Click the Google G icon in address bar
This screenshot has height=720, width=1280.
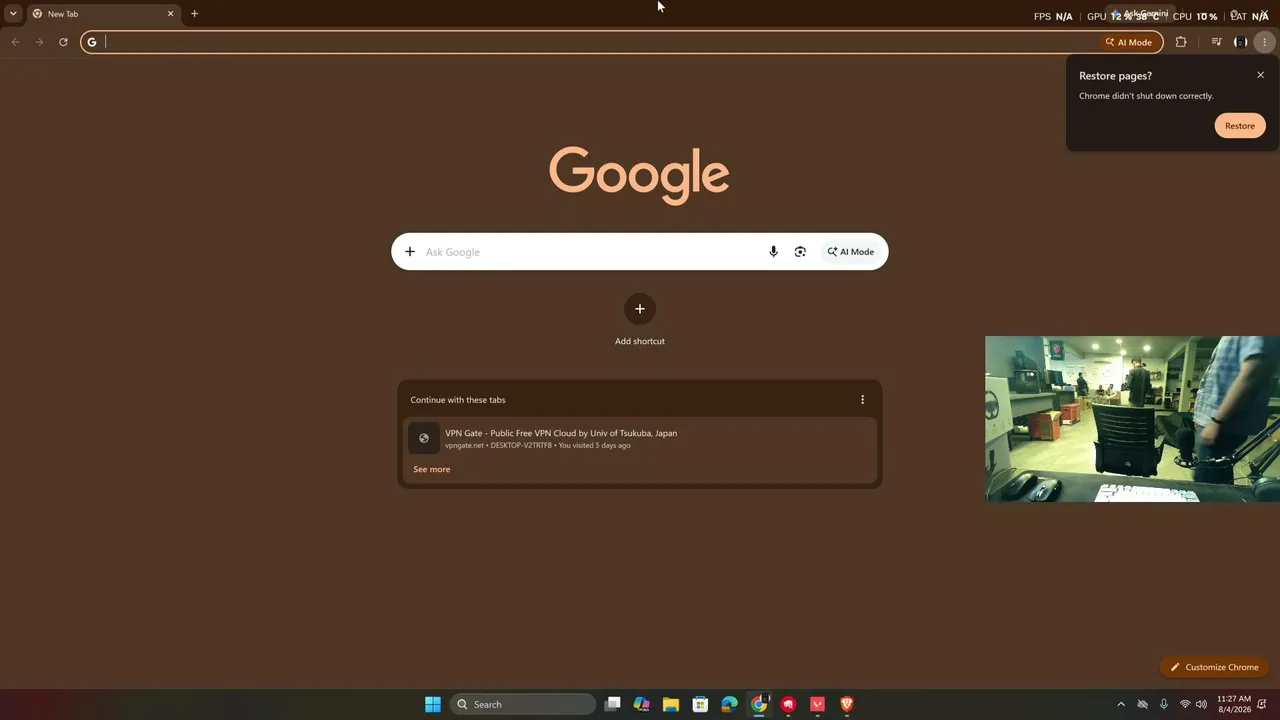coord(92,42)
